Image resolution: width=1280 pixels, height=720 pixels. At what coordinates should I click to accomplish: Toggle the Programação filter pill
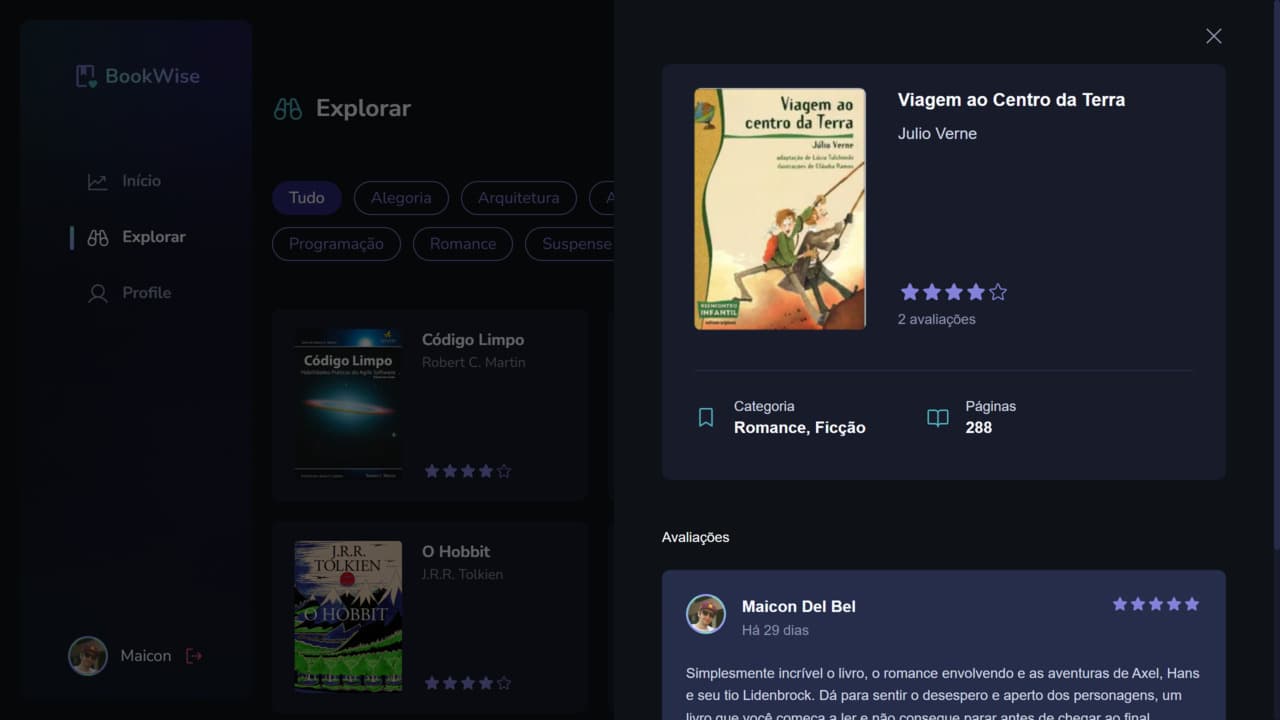336,243
